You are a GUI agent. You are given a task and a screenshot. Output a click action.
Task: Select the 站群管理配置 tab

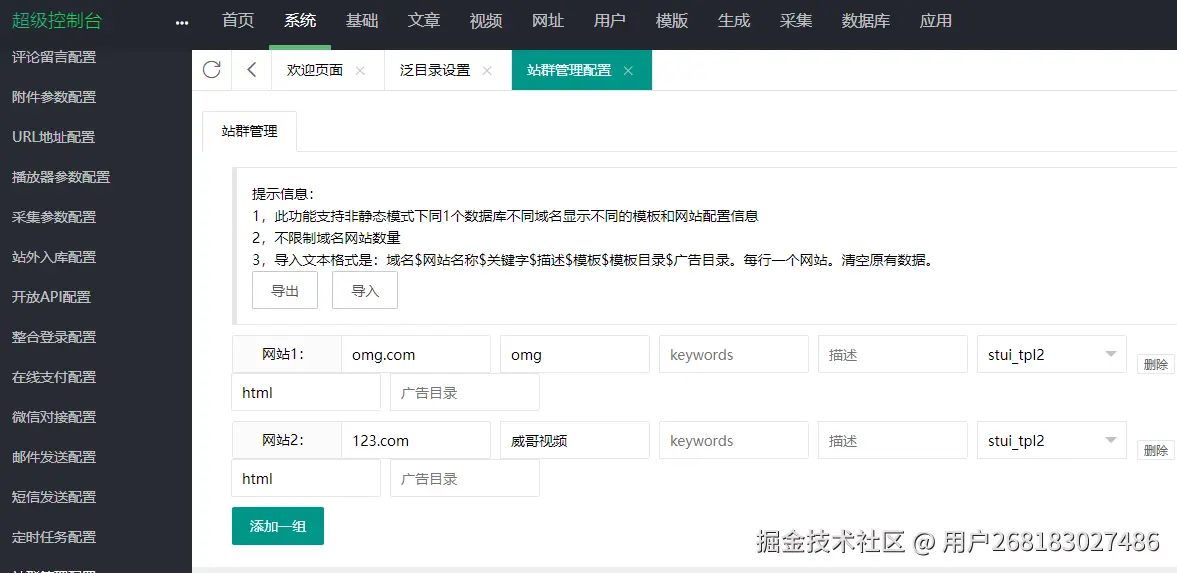[x=569, y=71]
